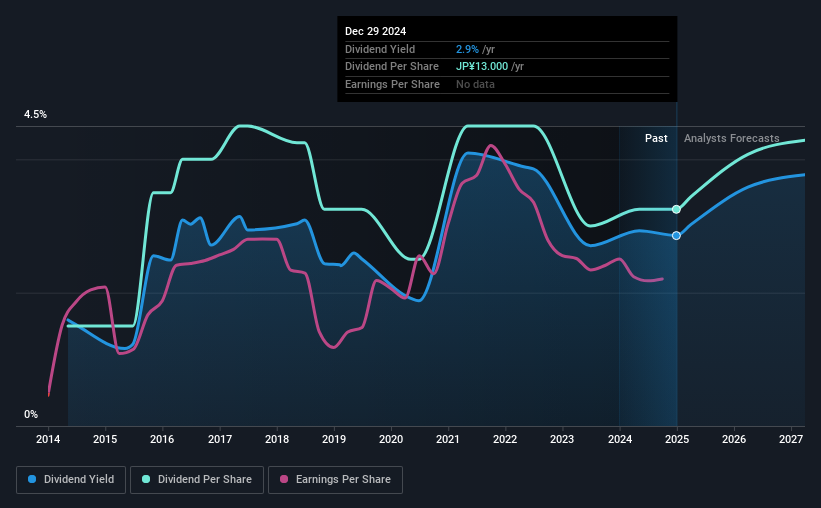The width and height of the screenshot is (821, 508).
Task: Click the tooltip date 'Dec 29 2024'
Action: point(375,31)
